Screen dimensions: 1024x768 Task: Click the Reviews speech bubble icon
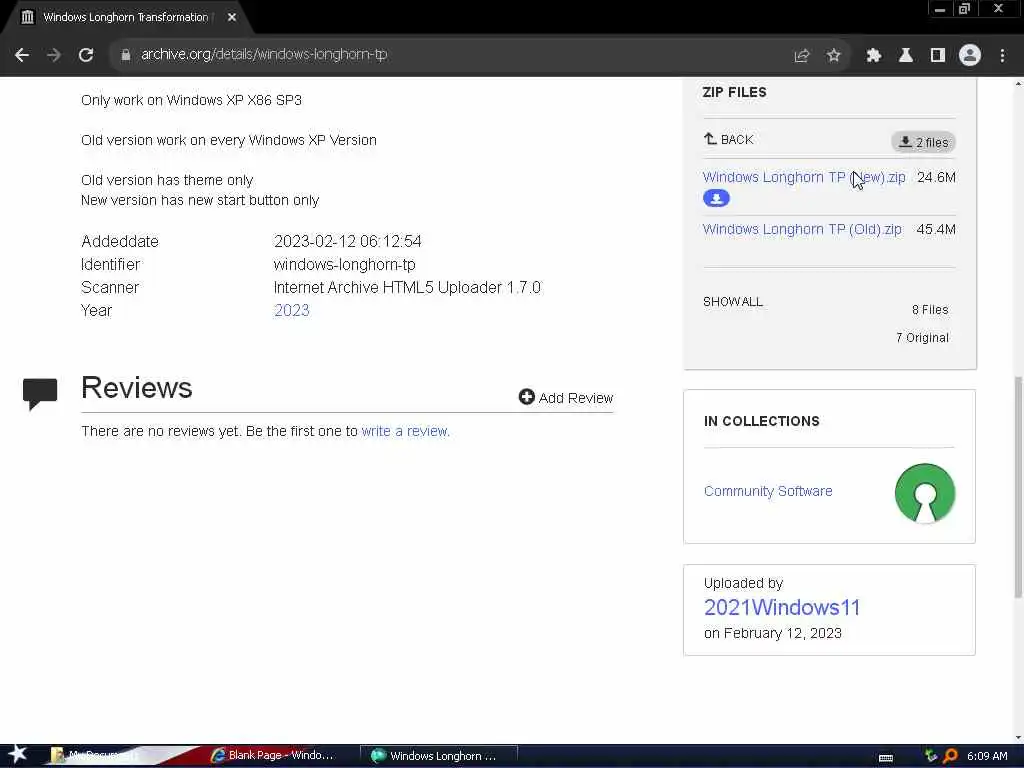[x=40, y=394]
